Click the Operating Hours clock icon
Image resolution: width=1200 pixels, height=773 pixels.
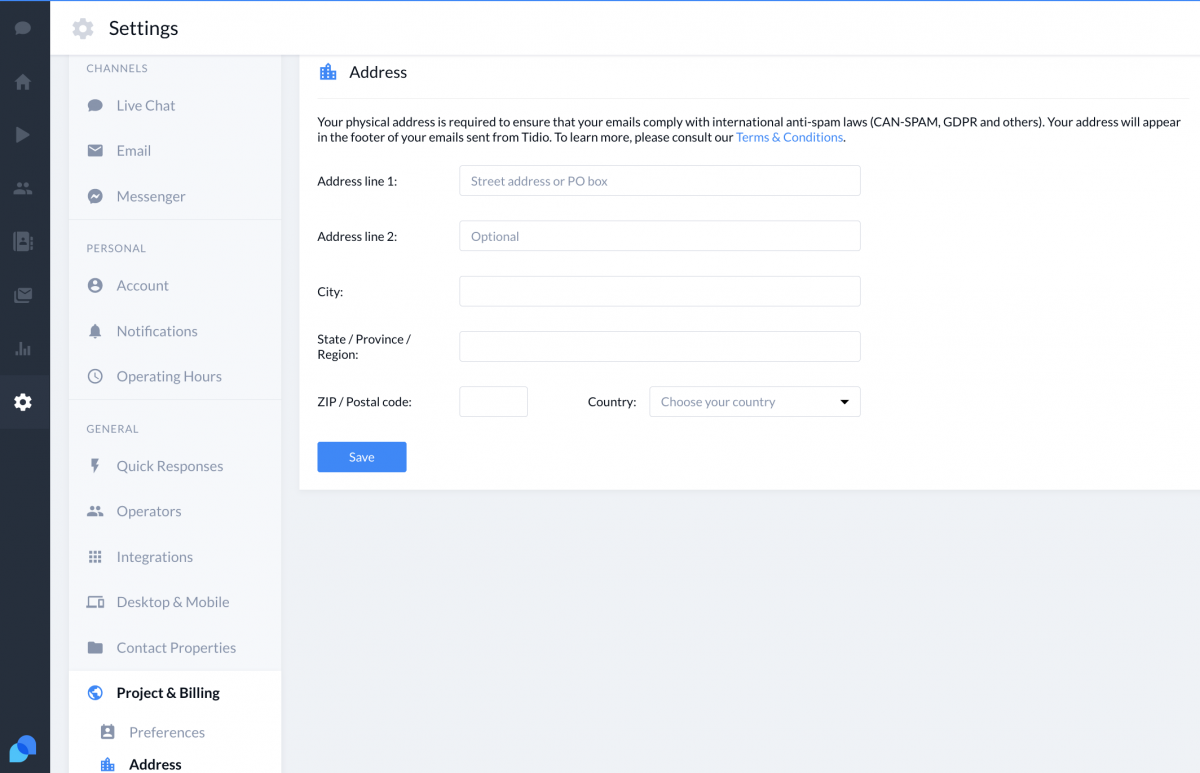(x=95, y=376)
